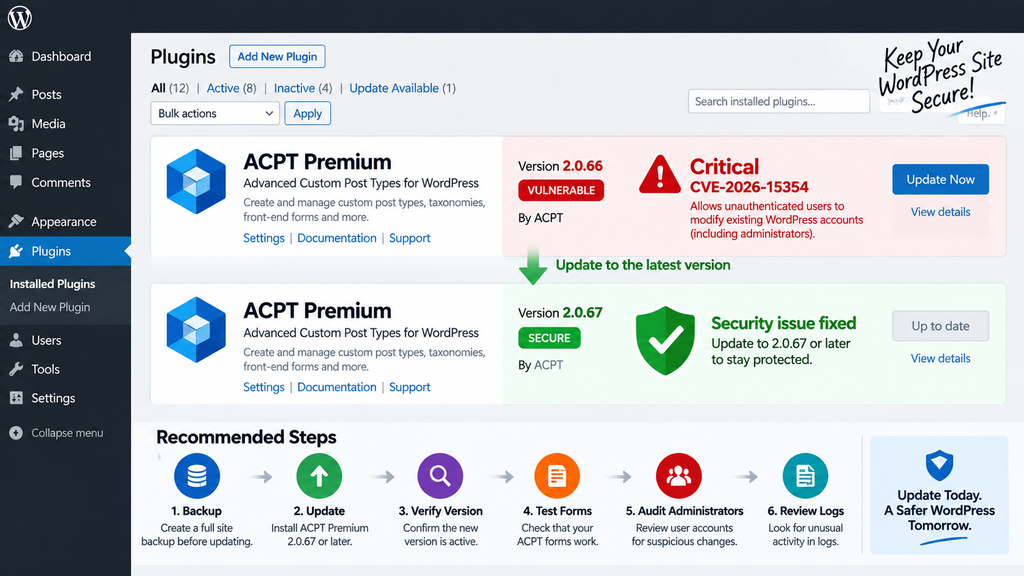This screenshot has width=1024, height=576.
Task: Click the Plugins plug icon in sidebar
Action: click(x=16, y=251)
